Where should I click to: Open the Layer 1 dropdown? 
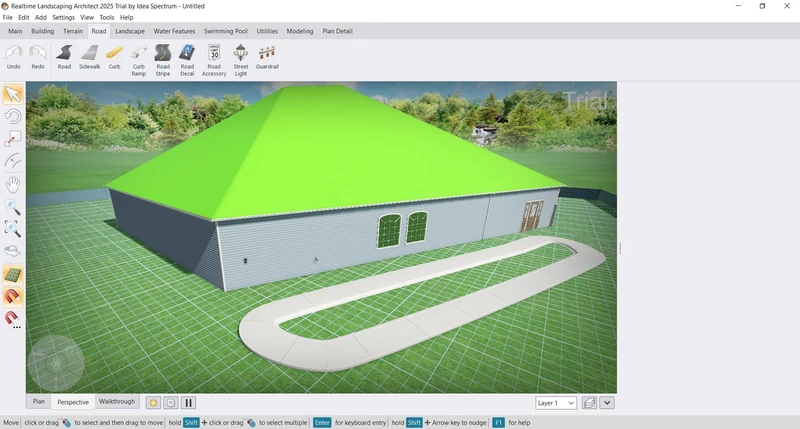click(556, 403)
